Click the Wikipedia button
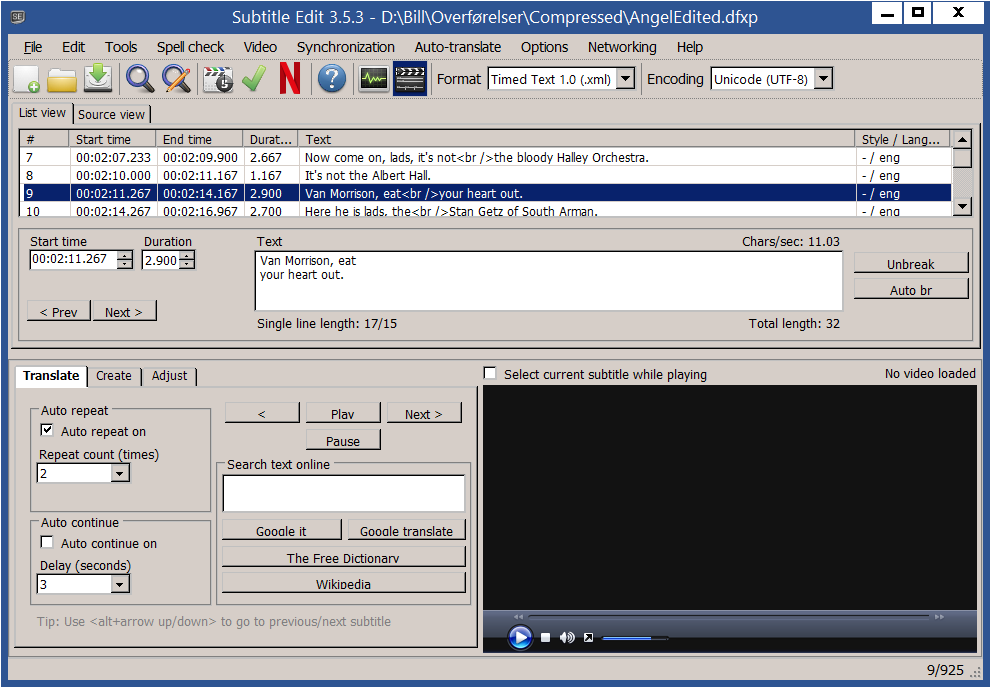991x688 pixels. click(343, 582)
